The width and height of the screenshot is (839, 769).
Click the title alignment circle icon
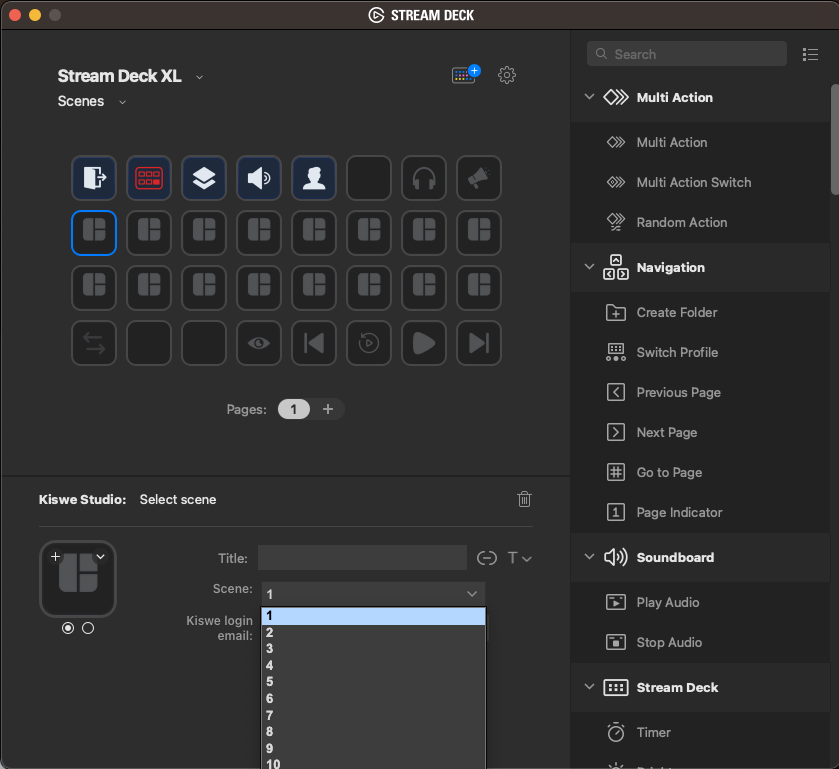click(486, 558)
